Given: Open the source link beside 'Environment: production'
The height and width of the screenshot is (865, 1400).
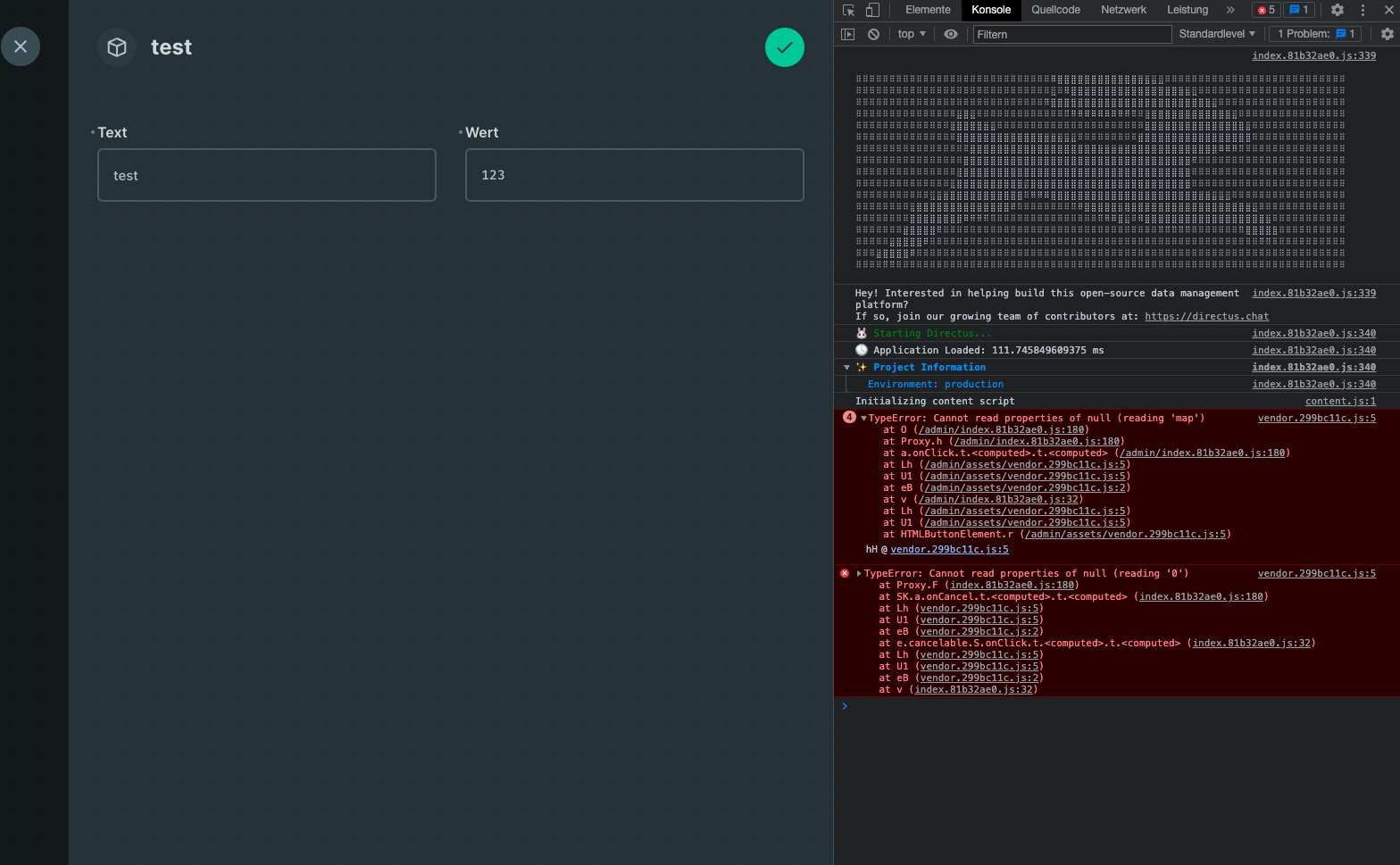Looking at the screenshot, I should point(1313,384).
